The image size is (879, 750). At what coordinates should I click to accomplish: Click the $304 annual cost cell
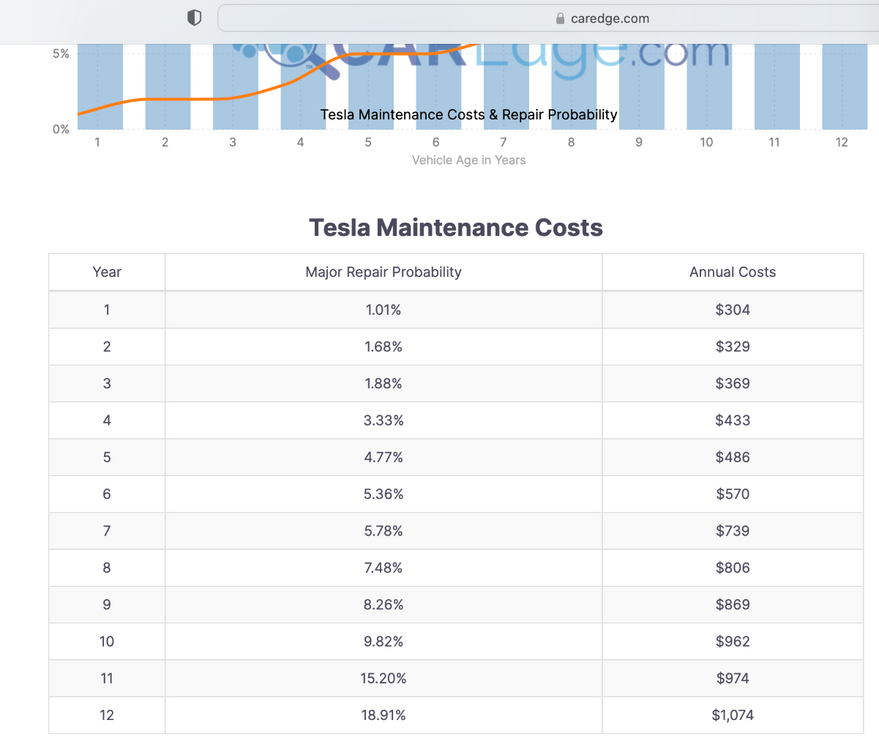pyautogui.click(x=732, y=310)
